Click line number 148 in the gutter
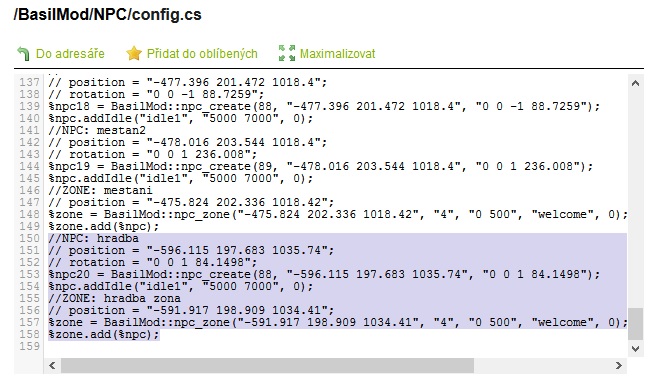 point(30,215)
